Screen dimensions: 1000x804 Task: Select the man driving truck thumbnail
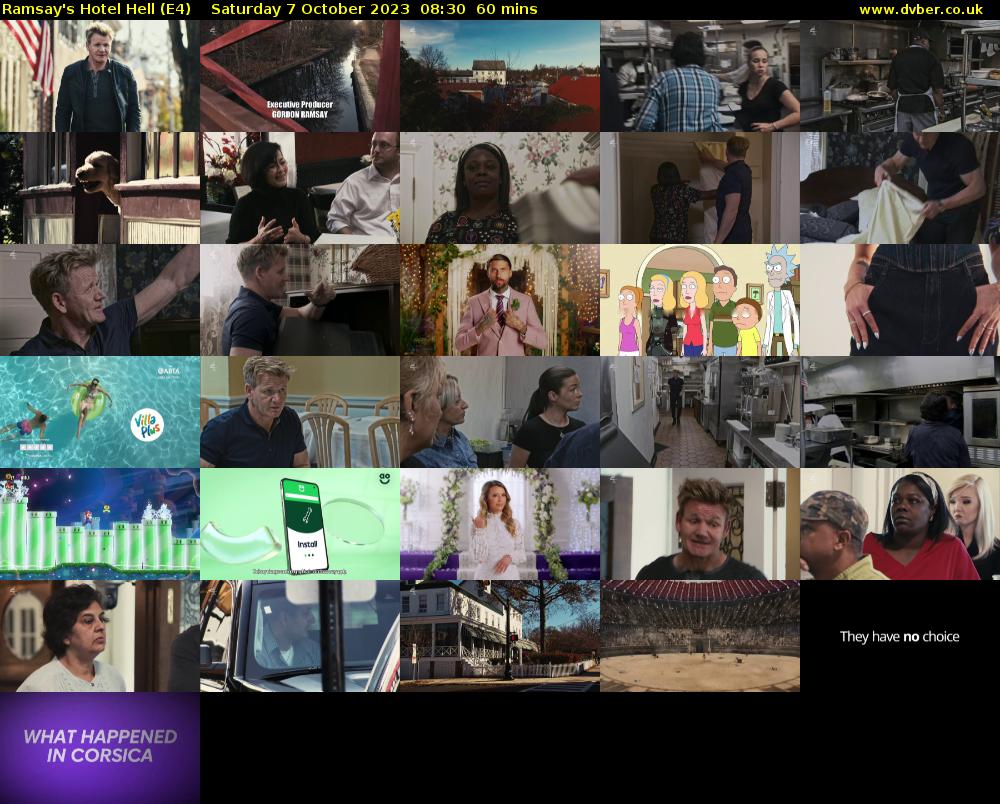(x=300, y=636)
